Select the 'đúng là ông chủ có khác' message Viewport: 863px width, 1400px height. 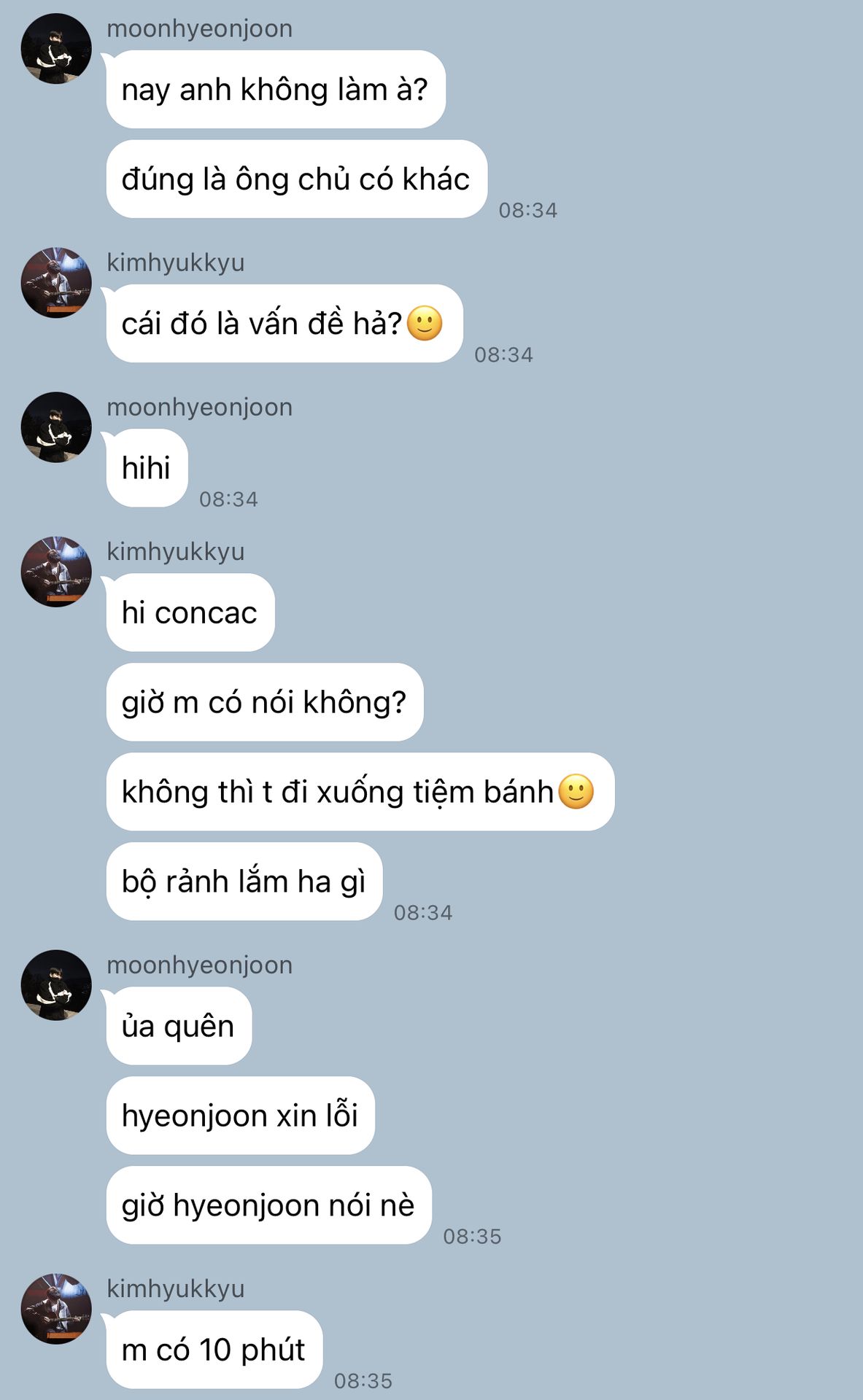[296, 179]
